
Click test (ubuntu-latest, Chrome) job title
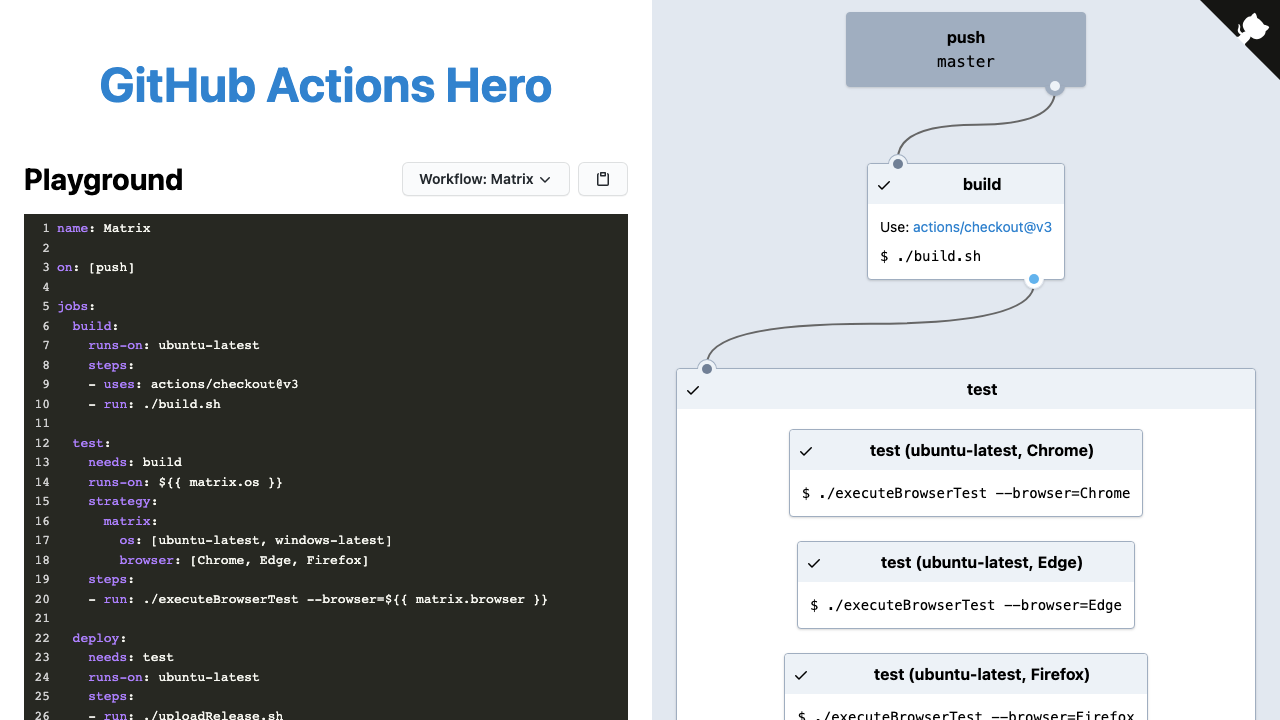(x=982, y=450)
